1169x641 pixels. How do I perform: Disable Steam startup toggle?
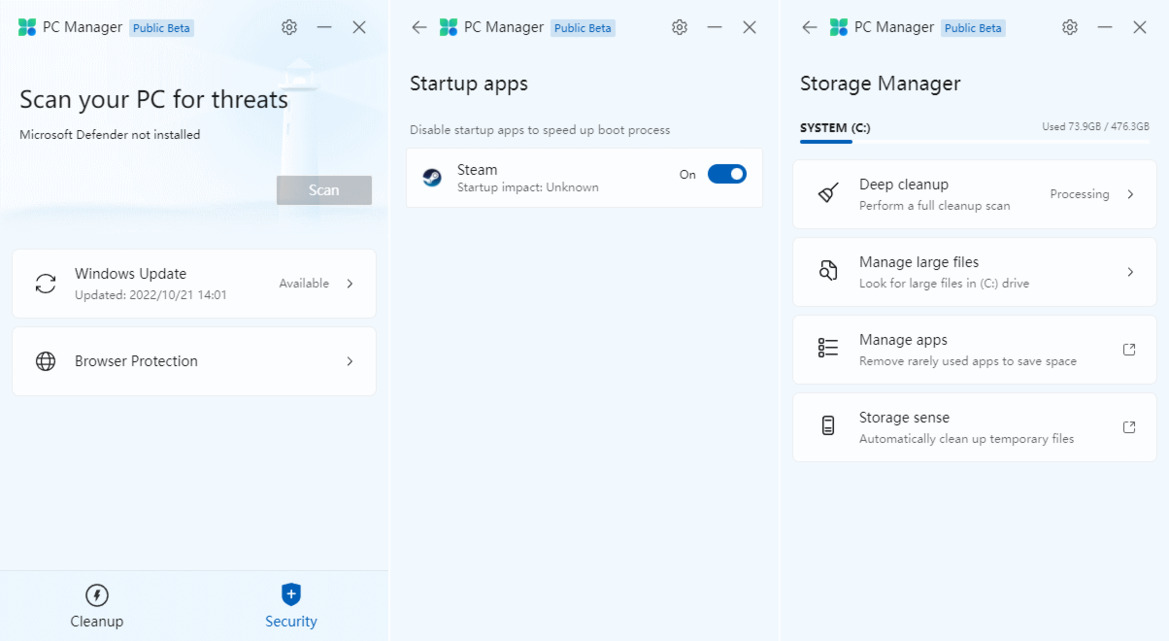(x=727, y=174)
